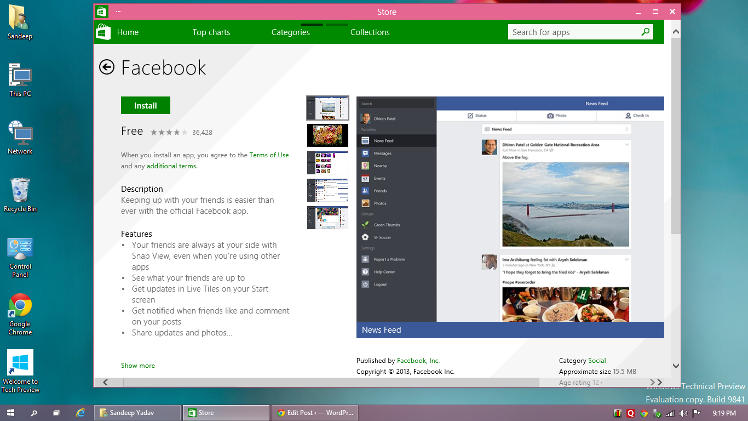
Task: Open Top charts in Store navigation
Action: pos(211,32)
